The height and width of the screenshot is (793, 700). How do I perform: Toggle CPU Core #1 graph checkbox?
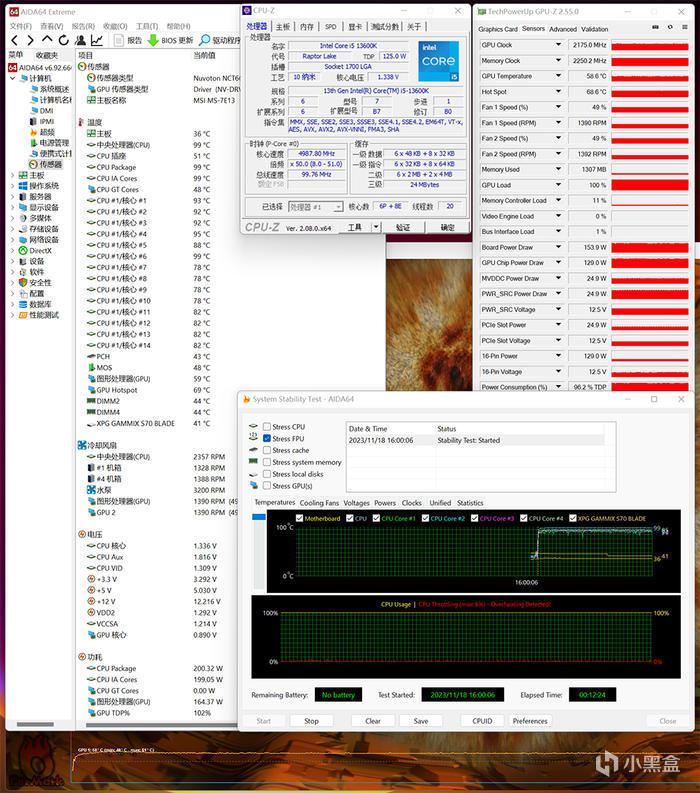tap(376, 518)
